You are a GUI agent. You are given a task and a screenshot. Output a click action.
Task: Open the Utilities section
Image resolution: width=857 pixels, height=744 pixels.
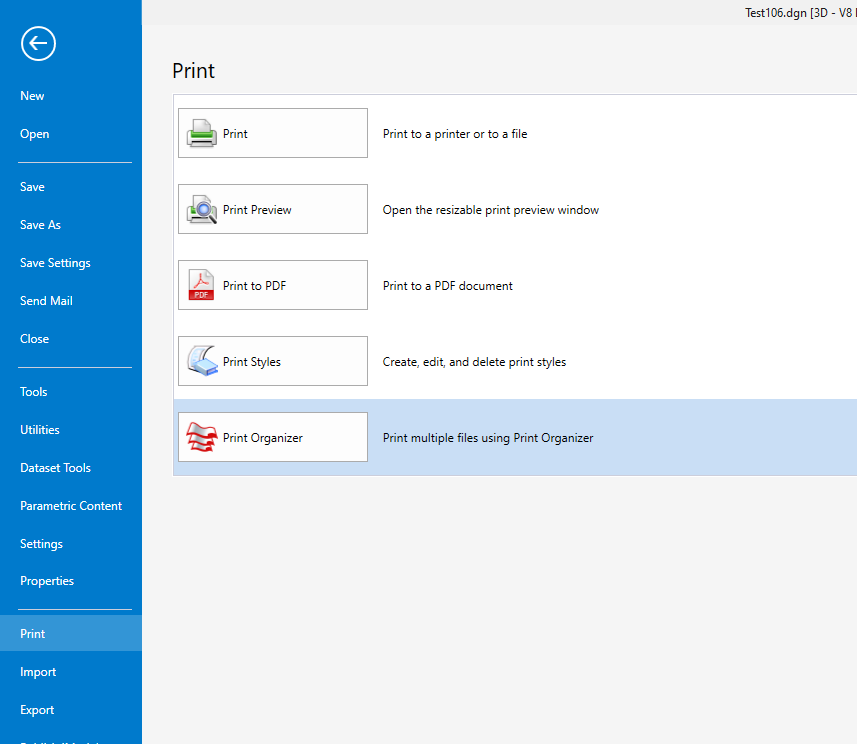coord(40,430)
